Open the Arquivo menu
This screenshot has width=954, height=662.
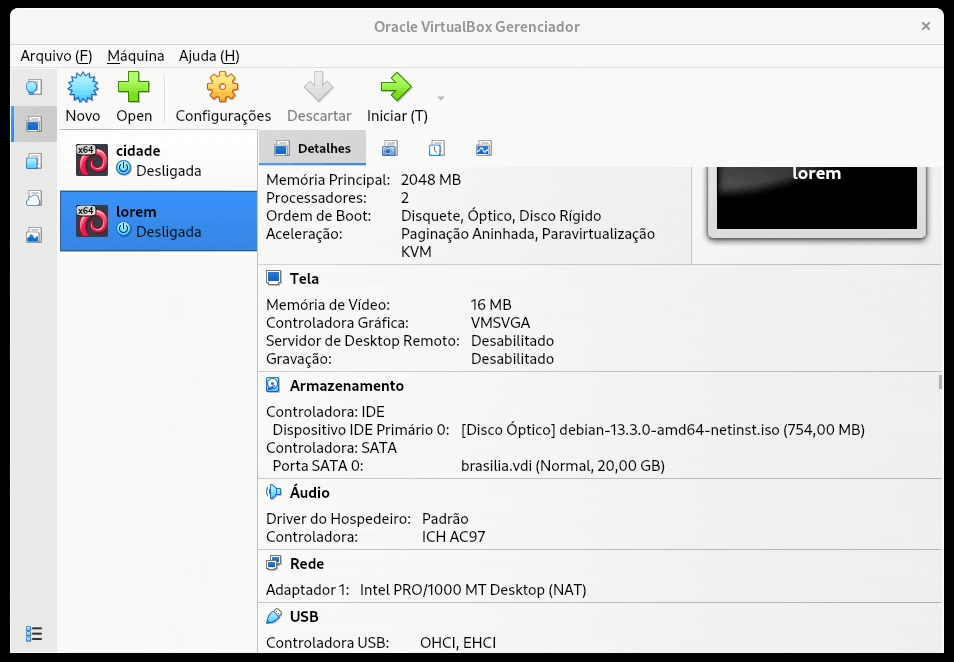coord(55,56)
